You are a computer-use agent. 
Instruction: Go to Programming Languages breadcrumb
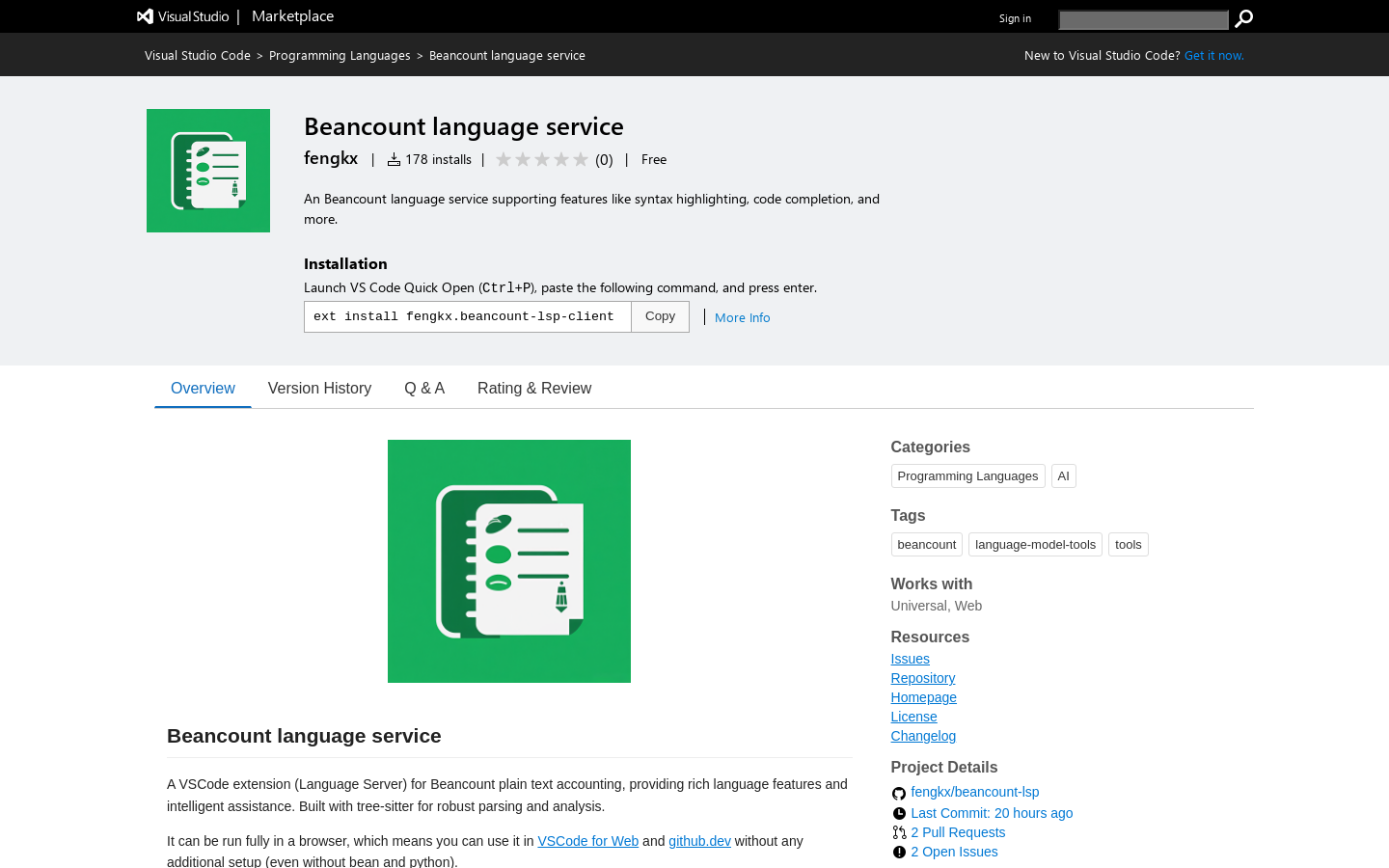pyautogui.click(x=340, y=56)
